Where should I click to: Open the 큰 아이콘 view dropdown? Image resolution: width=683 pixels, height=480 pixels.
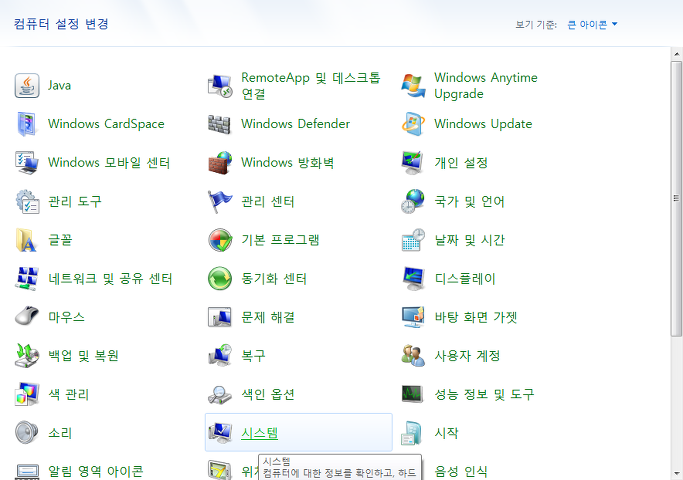point(592,24)
